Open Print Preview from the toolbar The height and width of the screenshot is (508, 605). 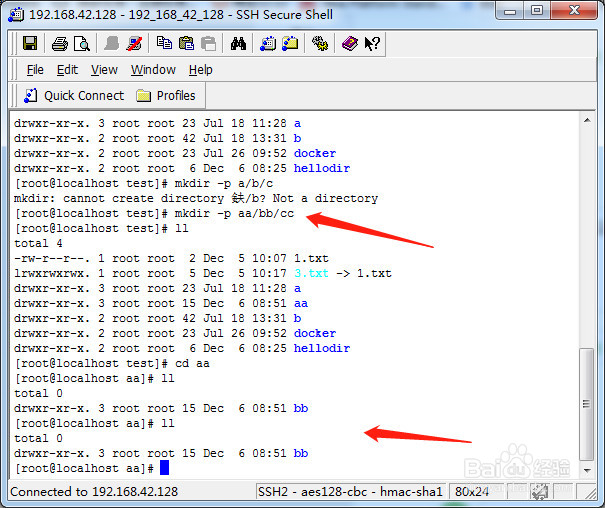81,44
